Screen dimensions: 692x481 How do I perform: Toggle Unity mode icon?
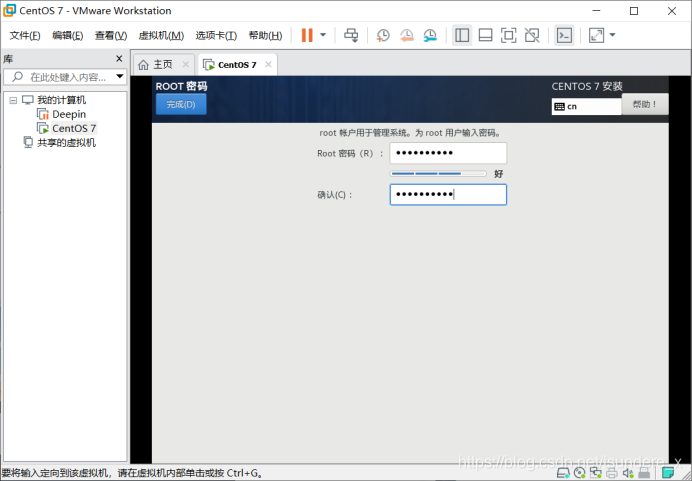click(x=532, y=35)
